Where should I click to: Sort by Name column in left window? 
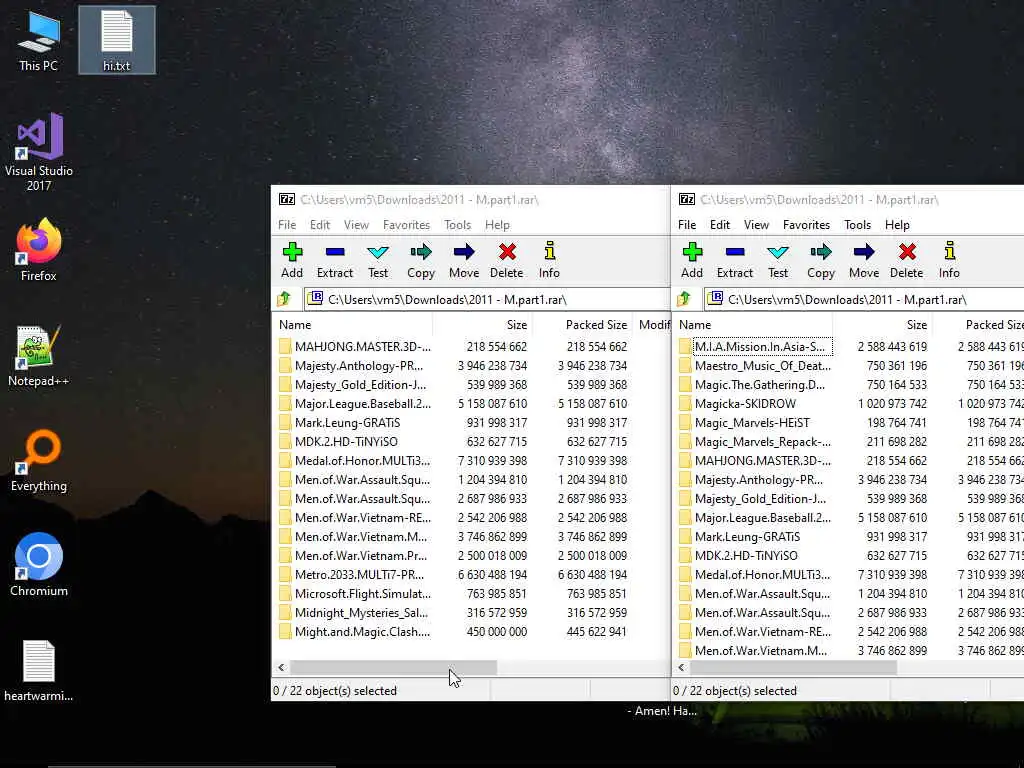click(x=353, y=325)
